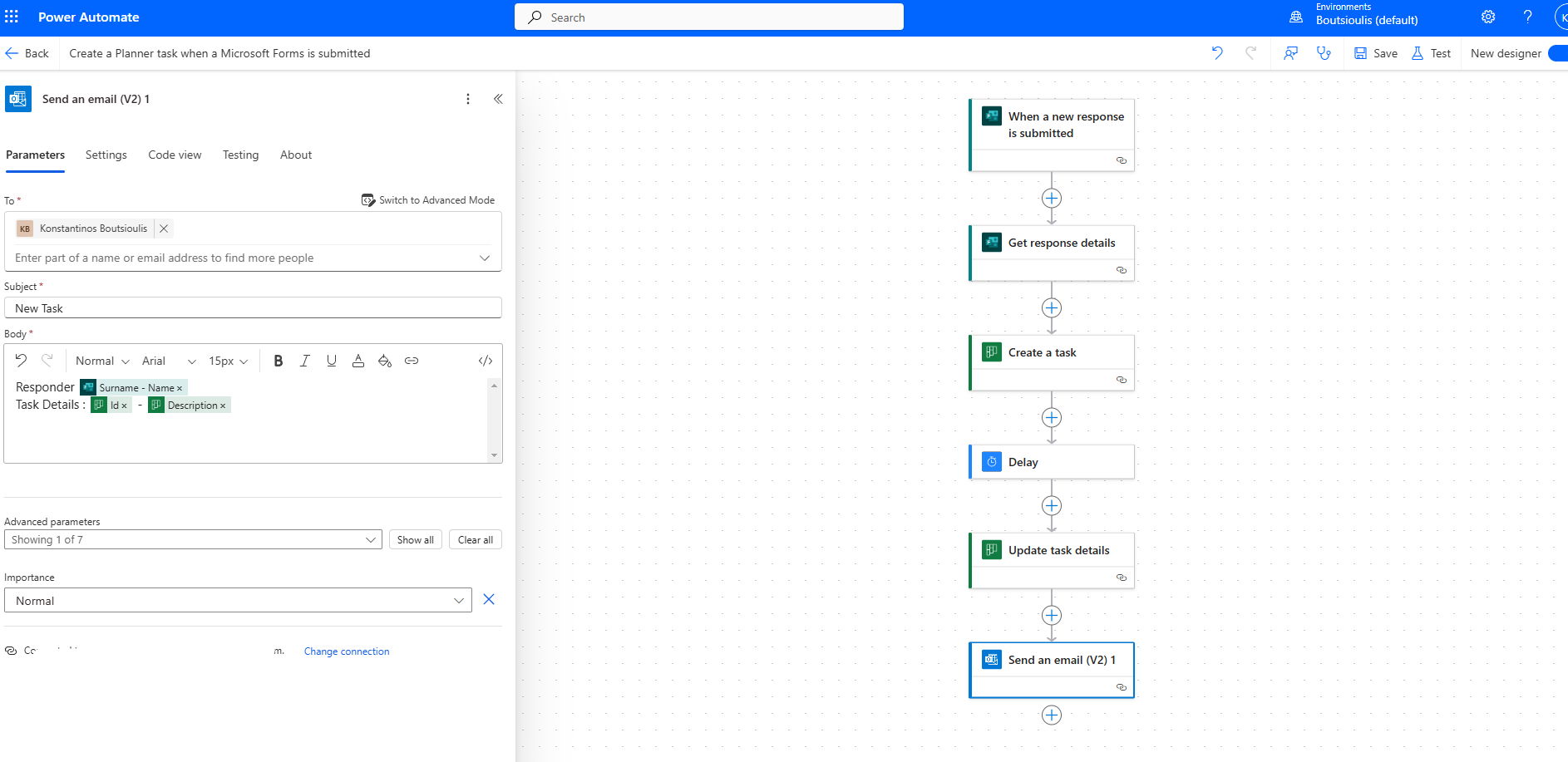Click connection link icon on Get response details card

[1122, 270]
